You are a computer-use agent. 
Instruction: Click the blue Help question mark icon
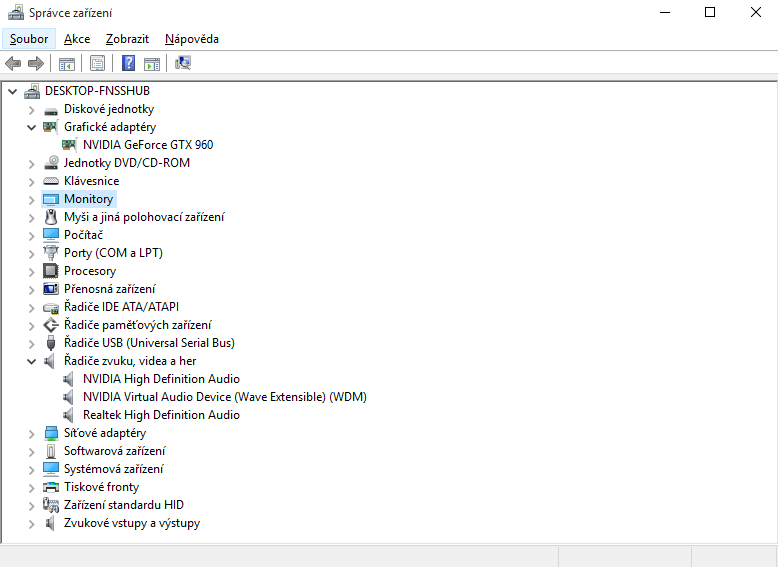pyautogui.click(x=129, y=63)
